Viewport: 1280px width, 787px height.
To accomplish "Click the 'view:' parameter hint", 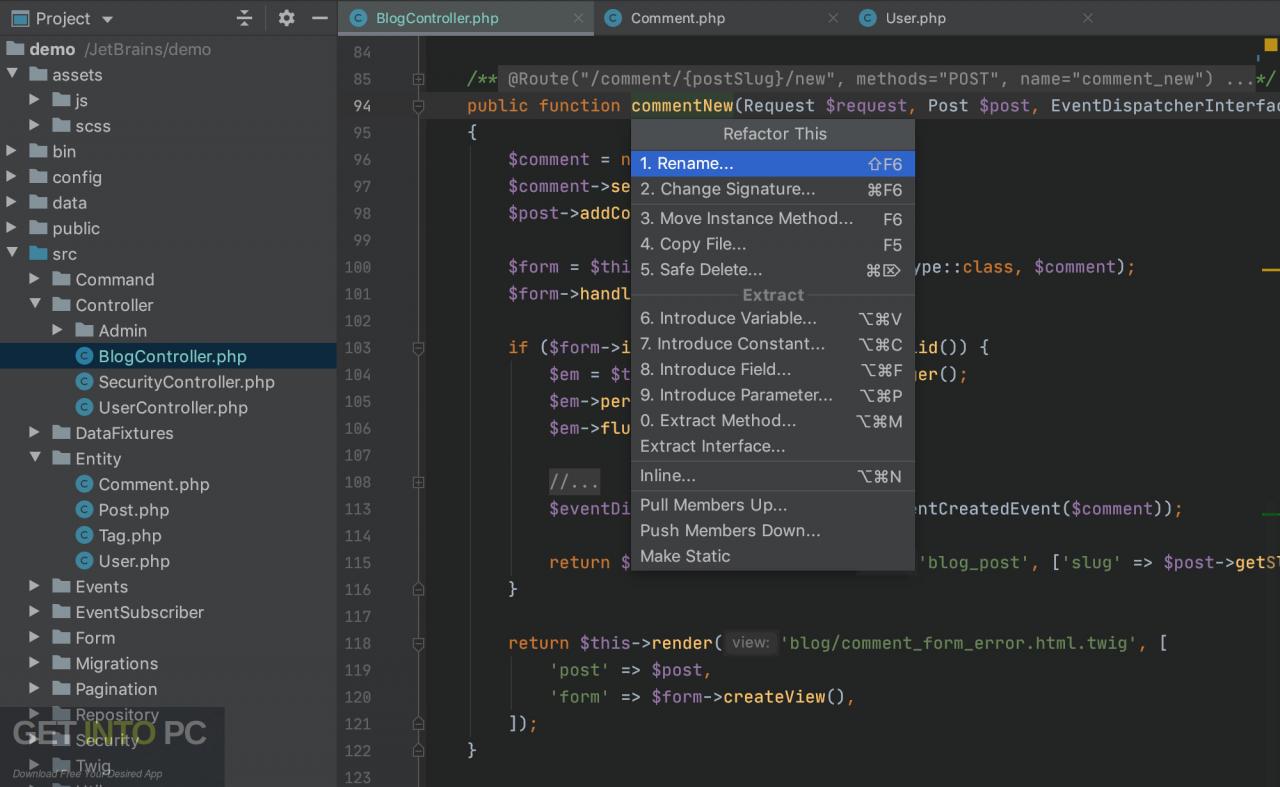I will [x=750, y=643].
